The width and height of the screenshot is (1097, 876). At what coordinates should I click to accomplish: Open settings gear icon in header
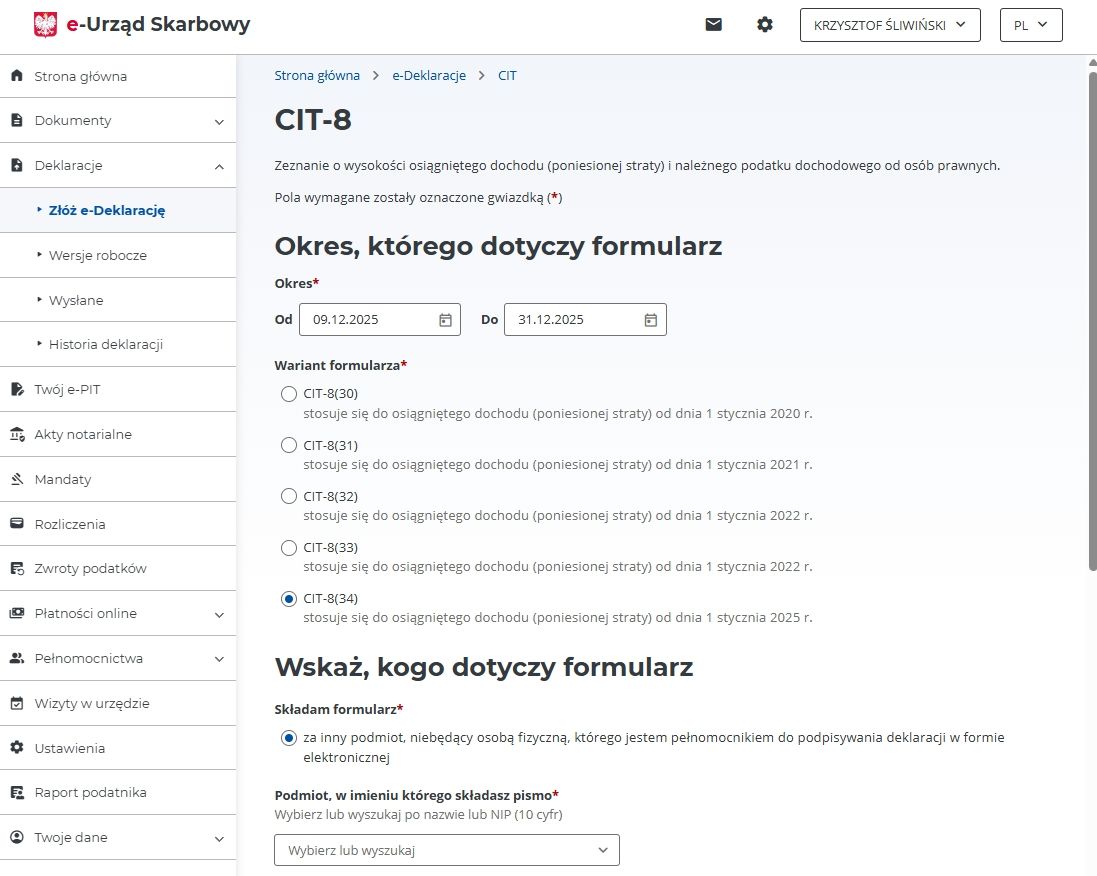(x=765, y=25)
